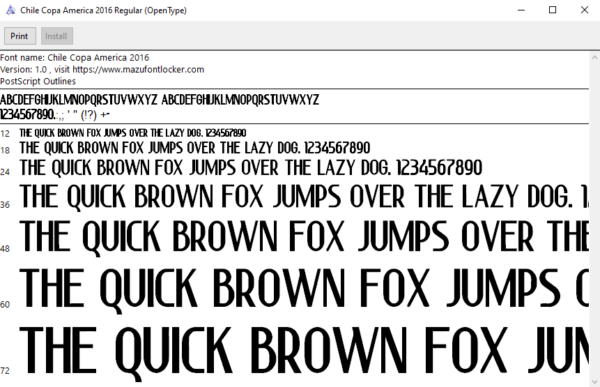Click the size 18 label
Viewport: 600px width, 387px height.
click(5, 150)
